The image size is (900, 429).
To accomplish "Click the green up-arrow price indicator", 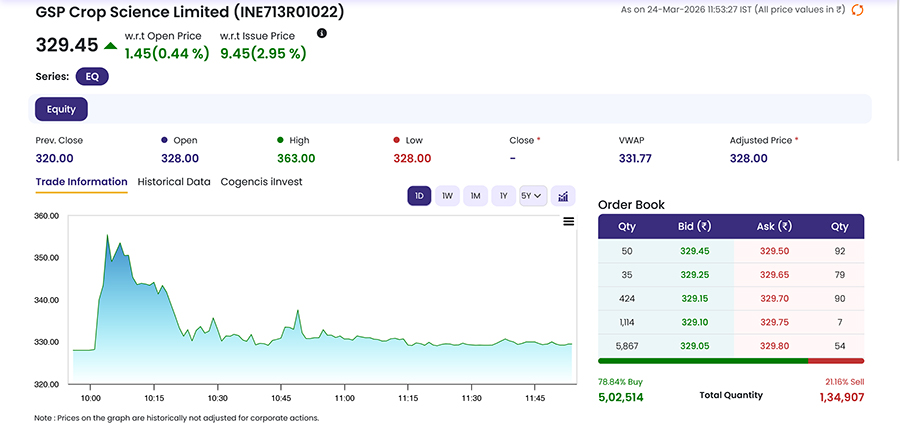I will coord(110,45).
